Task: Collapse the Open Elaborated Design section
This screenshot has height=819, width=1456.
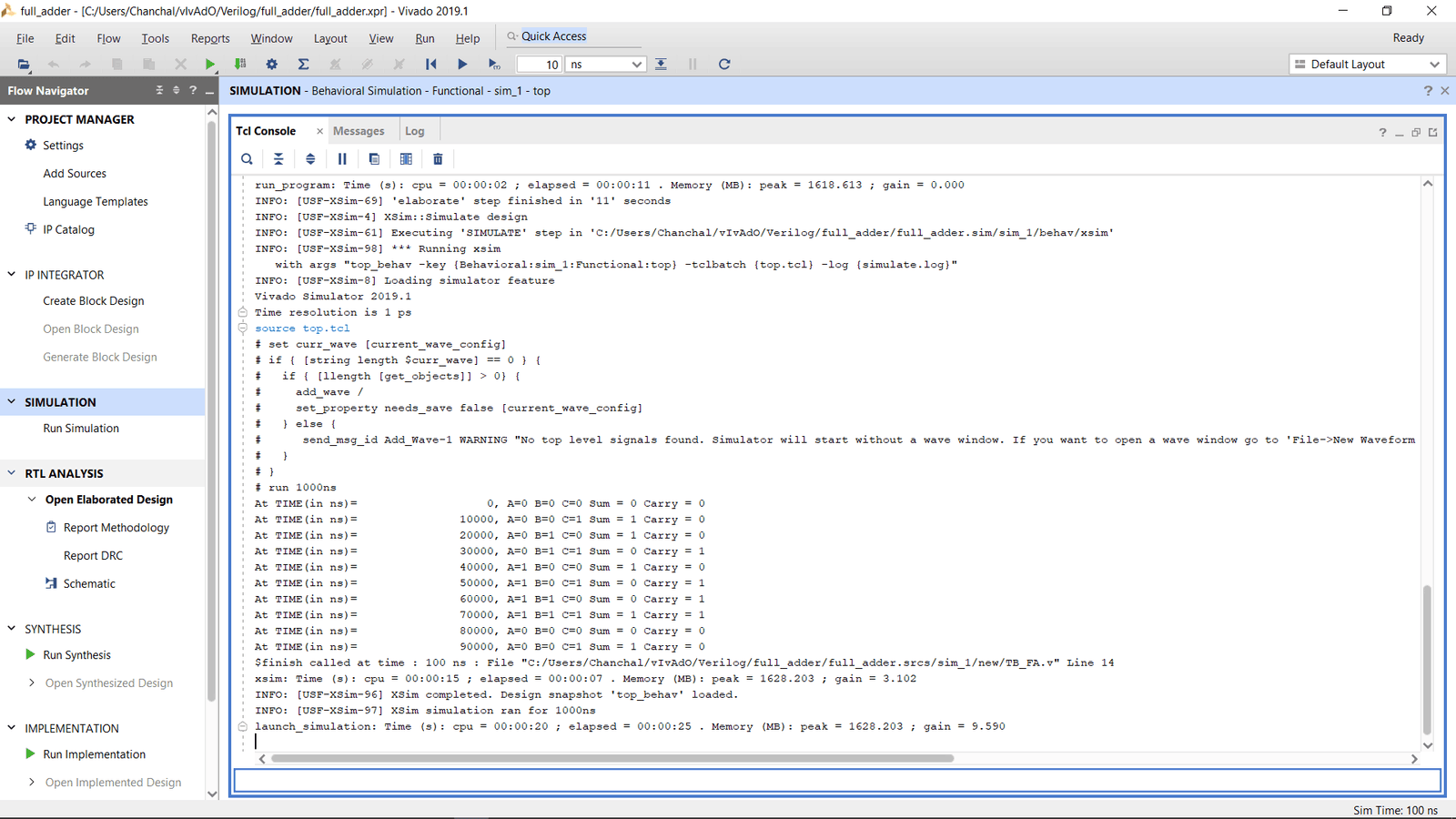Action: click(x=31, y=499)
